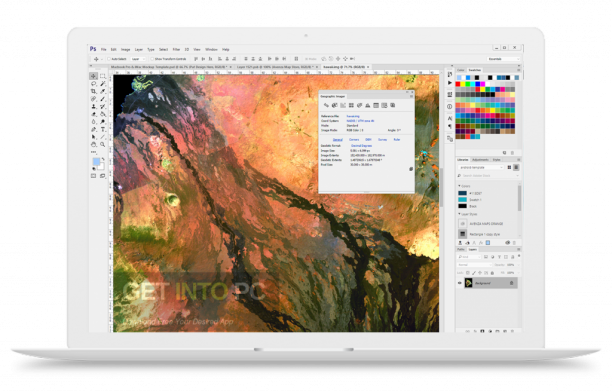Select the Line shape tool
The height and width of the screenshot is (392, 612).
103,137
